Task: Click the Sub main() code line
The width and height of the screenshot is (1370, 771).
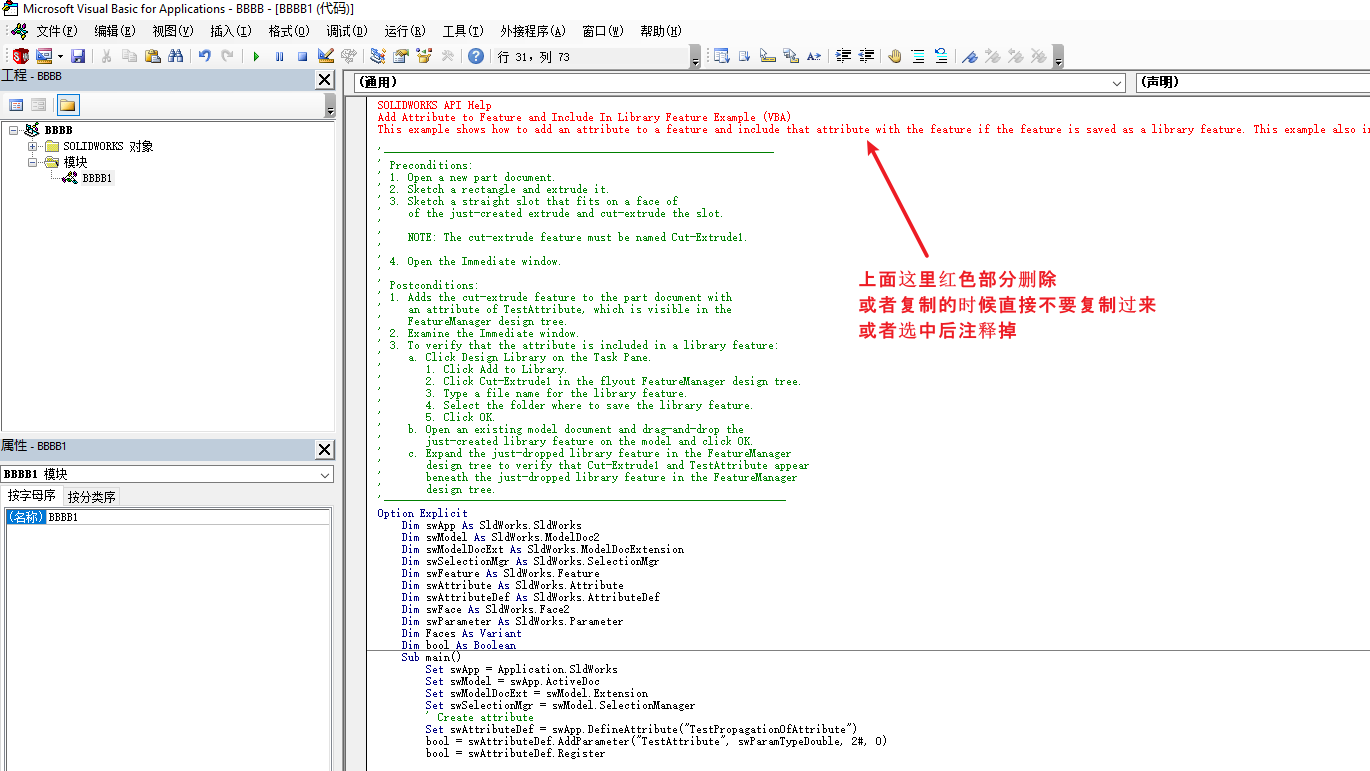Action: tap(431, 657)
